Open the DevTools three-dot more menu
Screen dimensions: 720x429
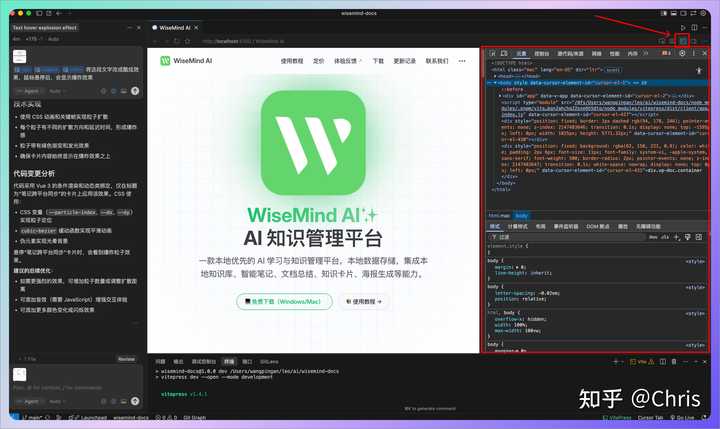[x=693, y=53]
